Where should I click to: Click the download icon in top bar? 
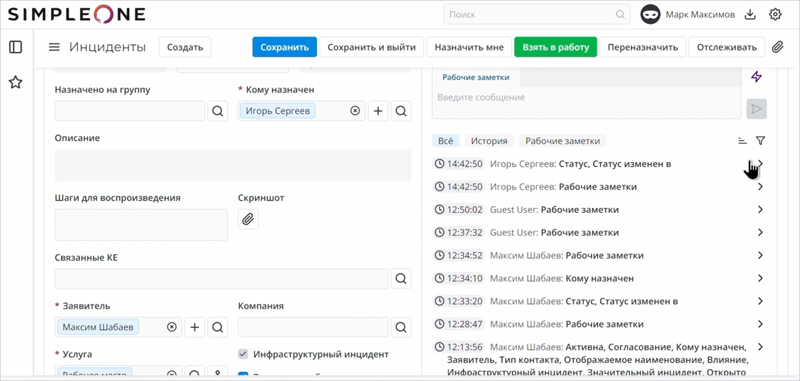coord(749,15)
